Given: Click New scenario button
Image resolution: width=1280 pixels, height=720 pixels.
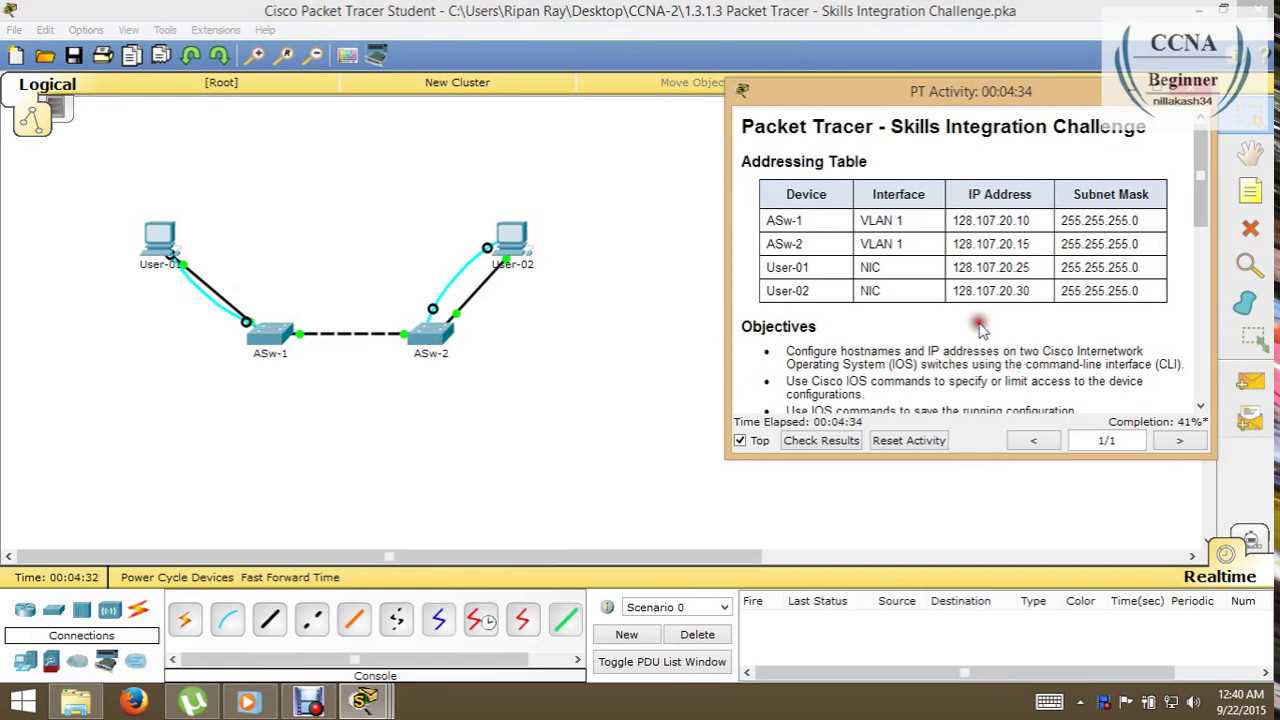Looking at the screenshot, I should 626,635.
